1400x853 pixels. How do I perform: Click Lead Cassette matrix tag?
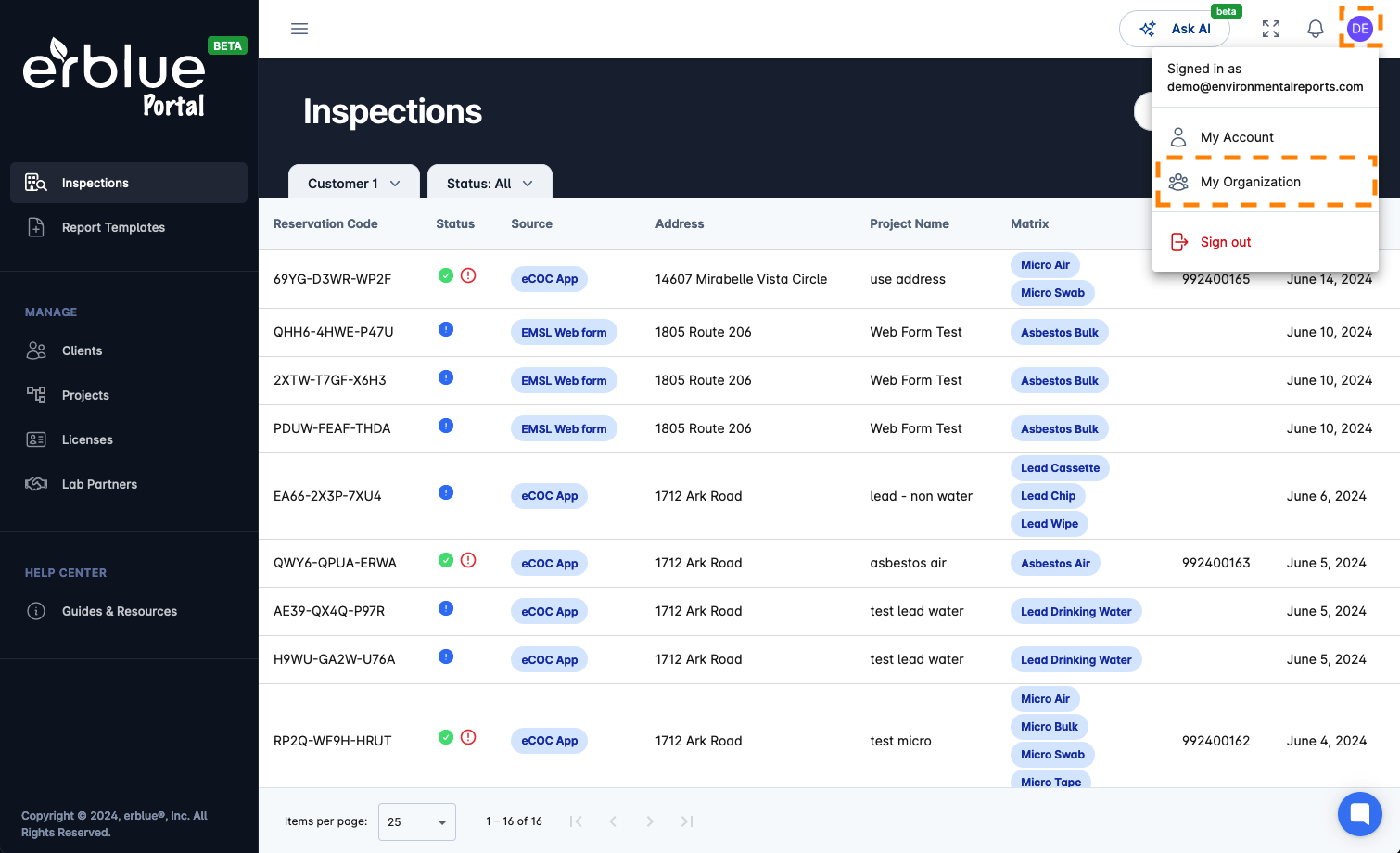[x=1060, y=468]
